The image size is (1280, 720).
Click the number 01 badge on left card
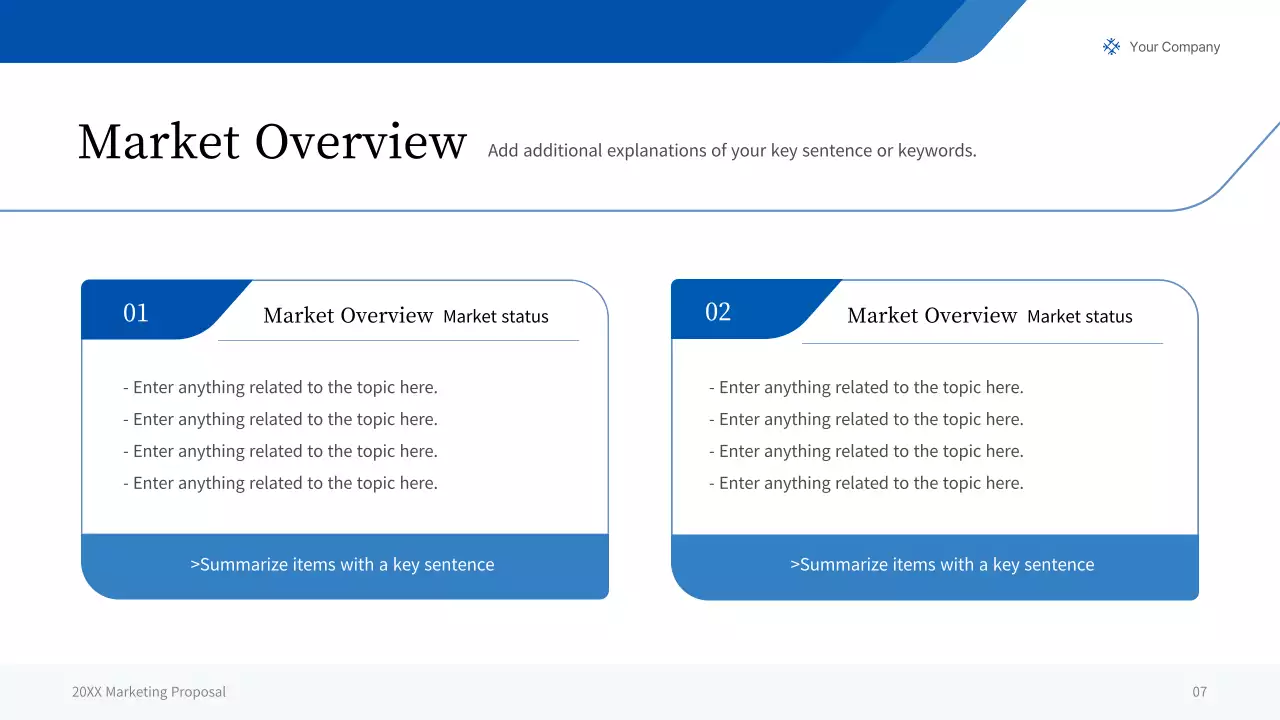[x=136, y=311]
